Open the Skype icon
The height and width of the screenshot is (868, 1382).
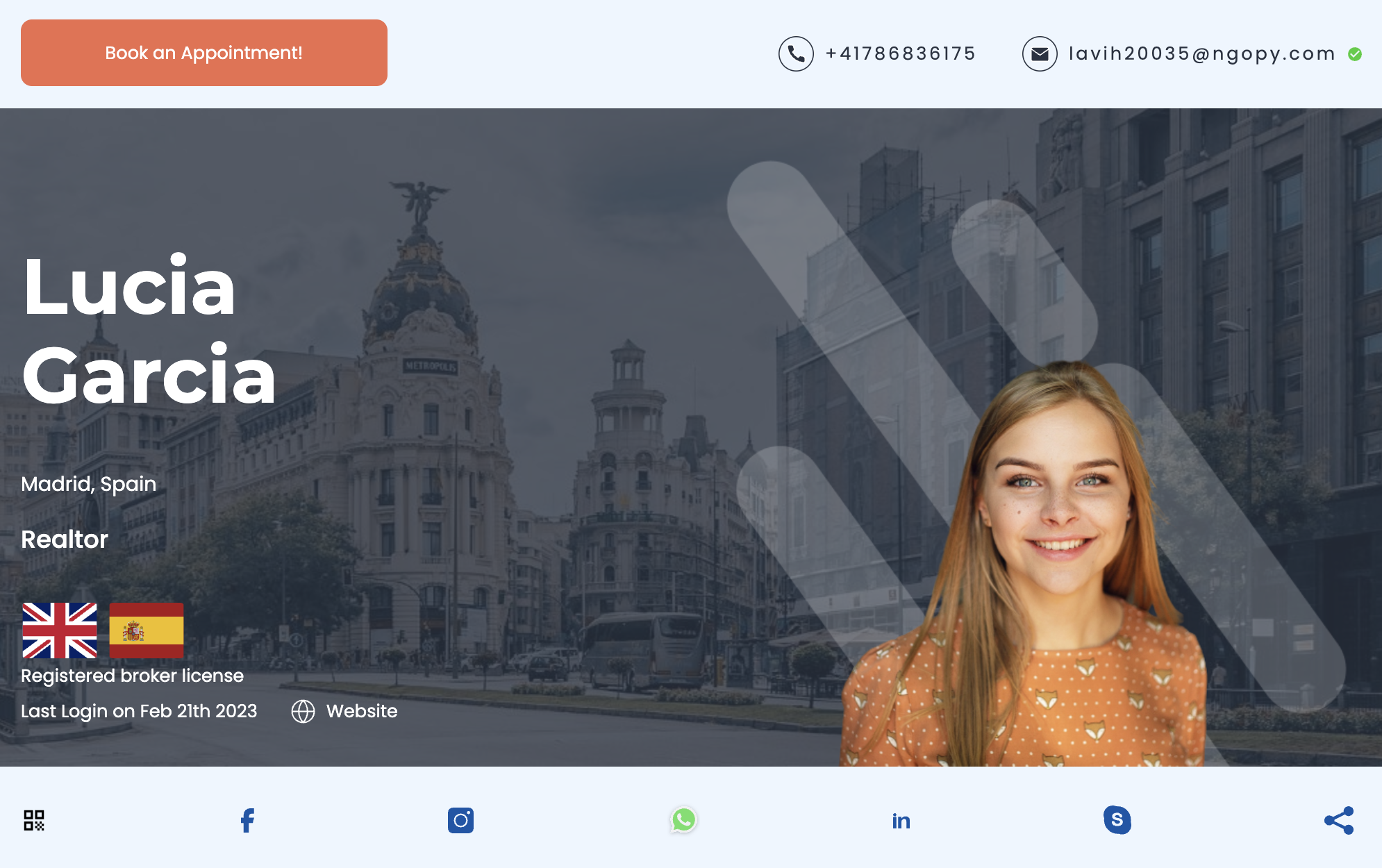point(1117,820)
